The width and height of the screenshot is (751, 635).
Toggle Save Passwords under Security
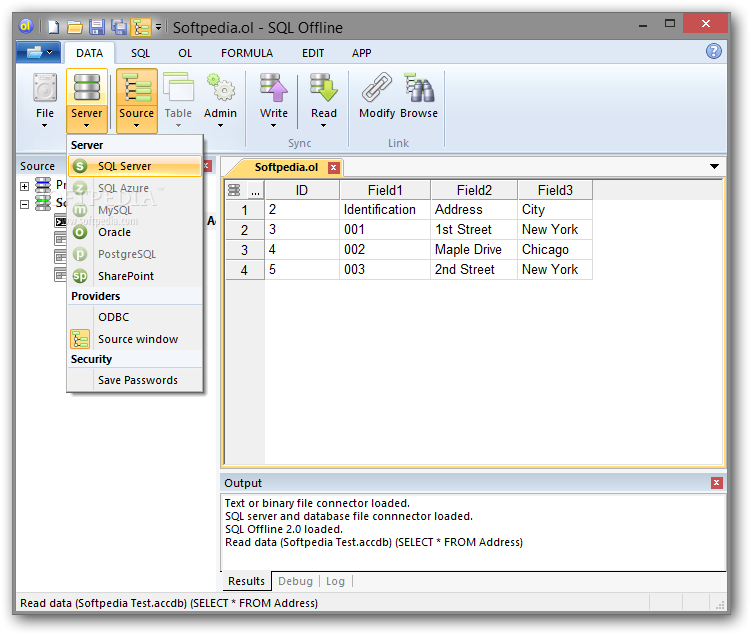pyautogui.click(x=135, y=380)
